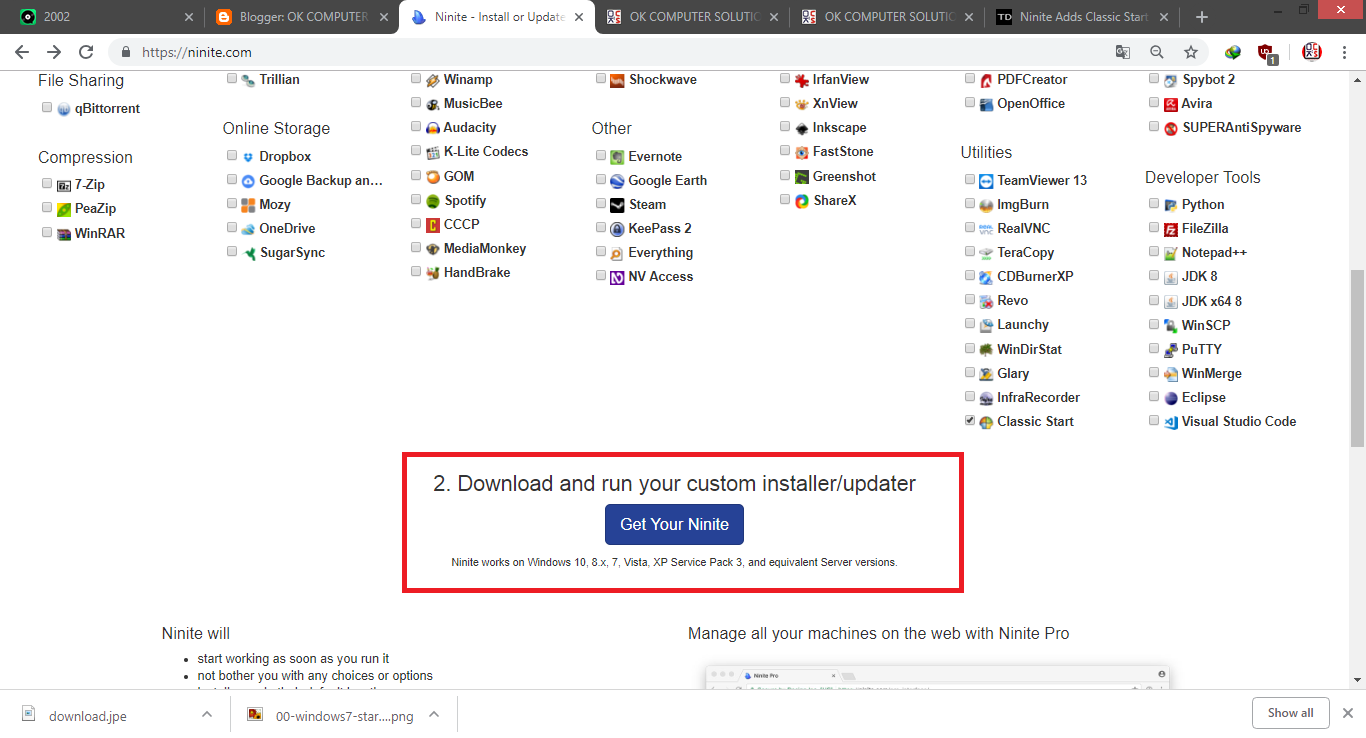1366x738 pixels.
Task: Check the SUPERAntiSpyware checkbox
Action: (x=1154, y=127)
